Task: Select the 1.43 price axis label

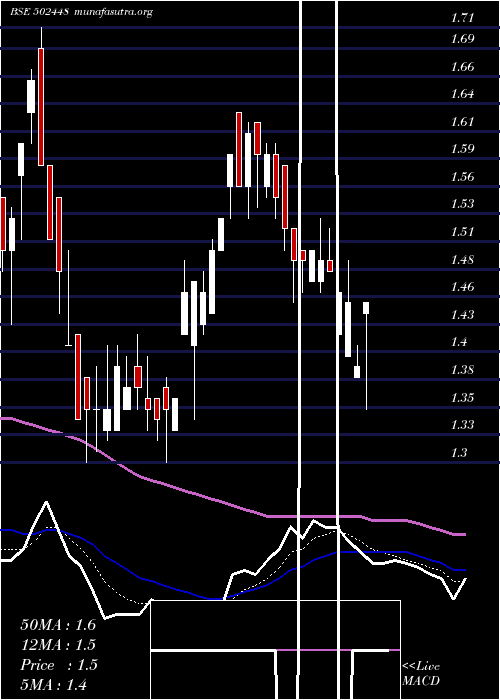Action: click(462, 315)
